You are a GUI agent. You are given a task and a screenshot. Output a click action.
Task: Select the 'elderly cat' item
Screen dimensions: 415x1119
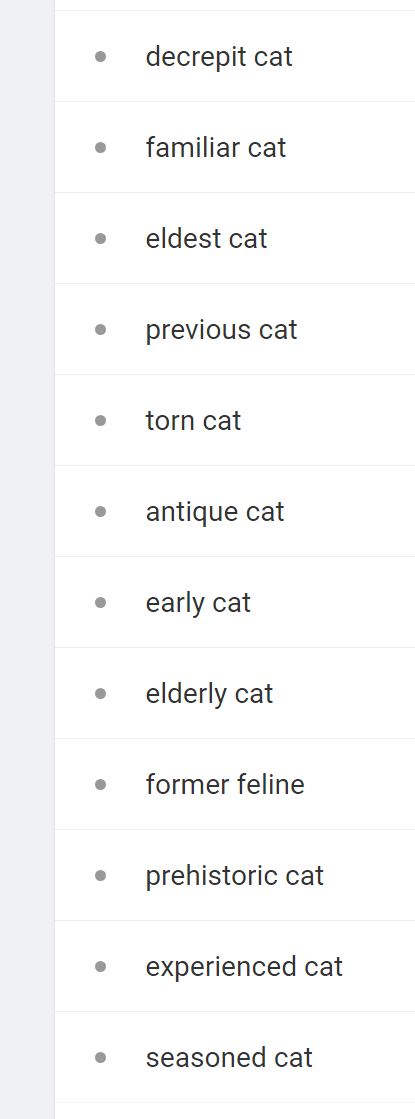click(x=235, y=693)
